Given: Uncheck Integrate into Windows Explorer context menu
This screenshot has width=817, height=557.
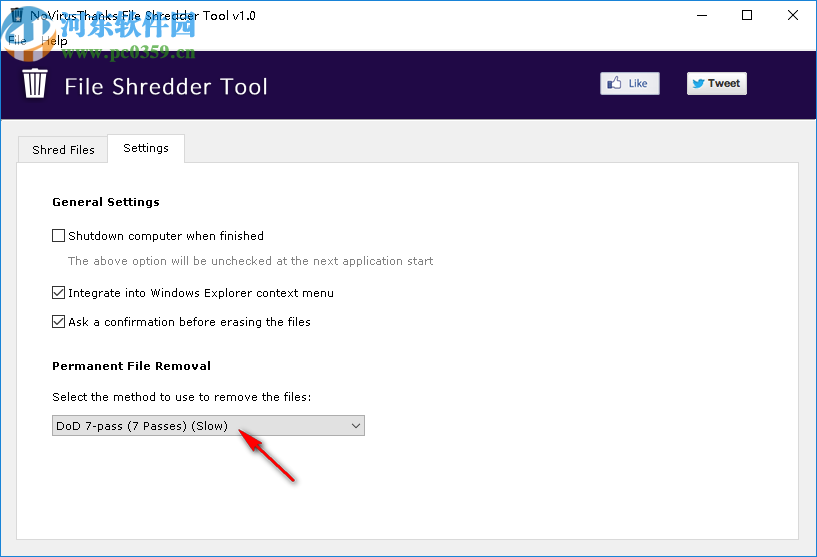Looking at the screenshot, I should 58,293.
